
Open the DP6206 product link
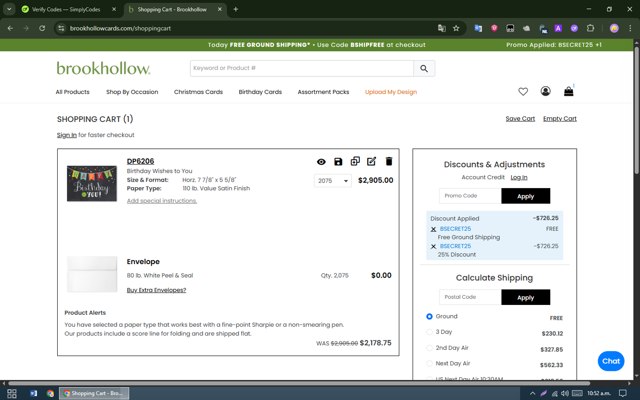pyautogui.click(x=140, y=161)
